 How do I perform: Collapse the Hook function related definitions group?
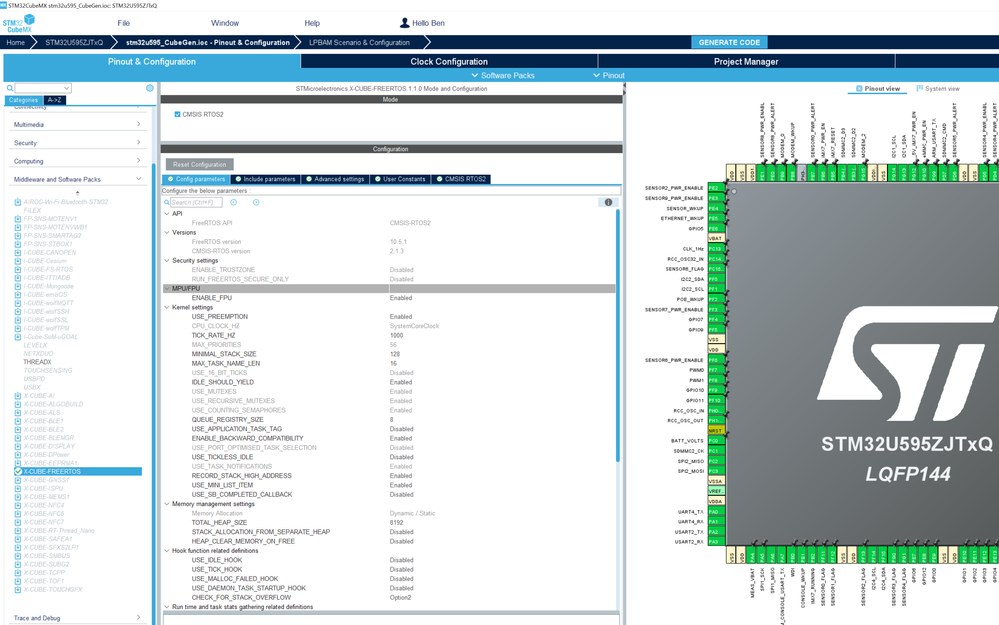167,550
